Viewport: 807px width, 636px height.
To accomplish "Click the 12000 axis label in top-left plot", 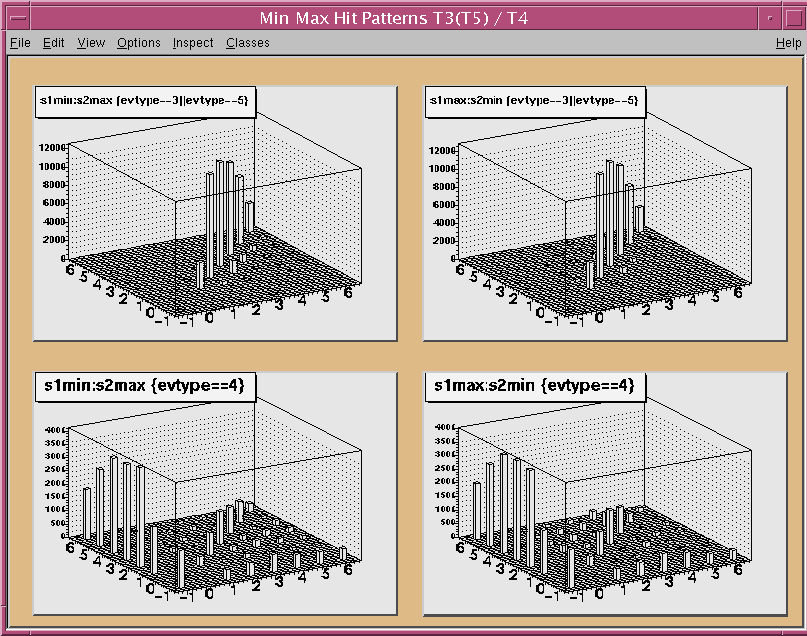I will pyautogui.click(x=52, y=148).
